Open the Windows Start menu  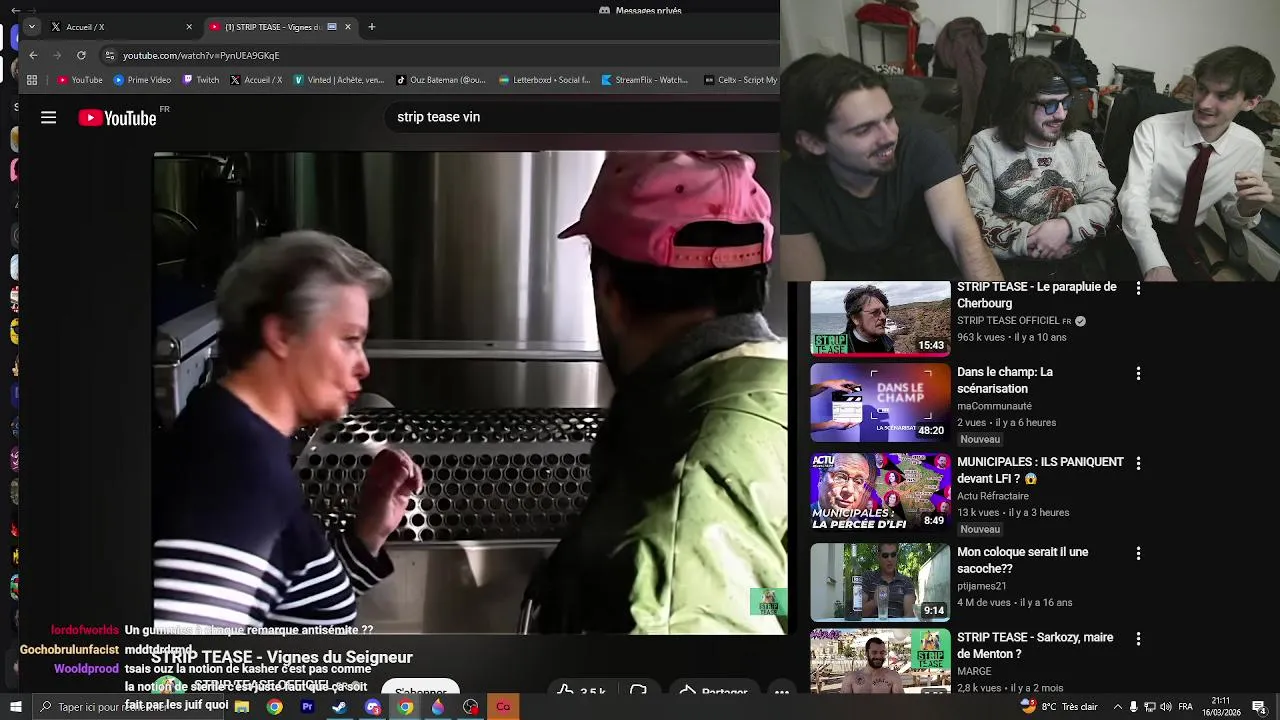pyautogui.click(x=15, y=707)
